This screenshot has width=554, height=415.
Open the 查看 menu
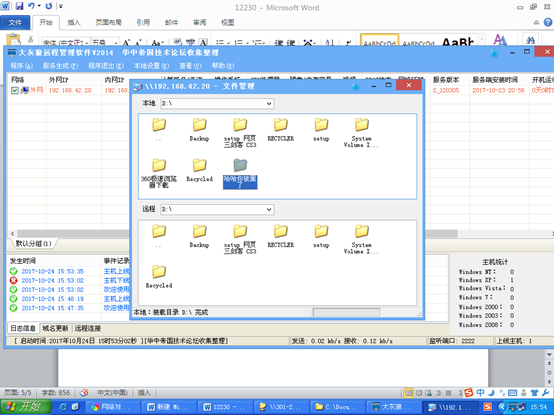point(190,66)
